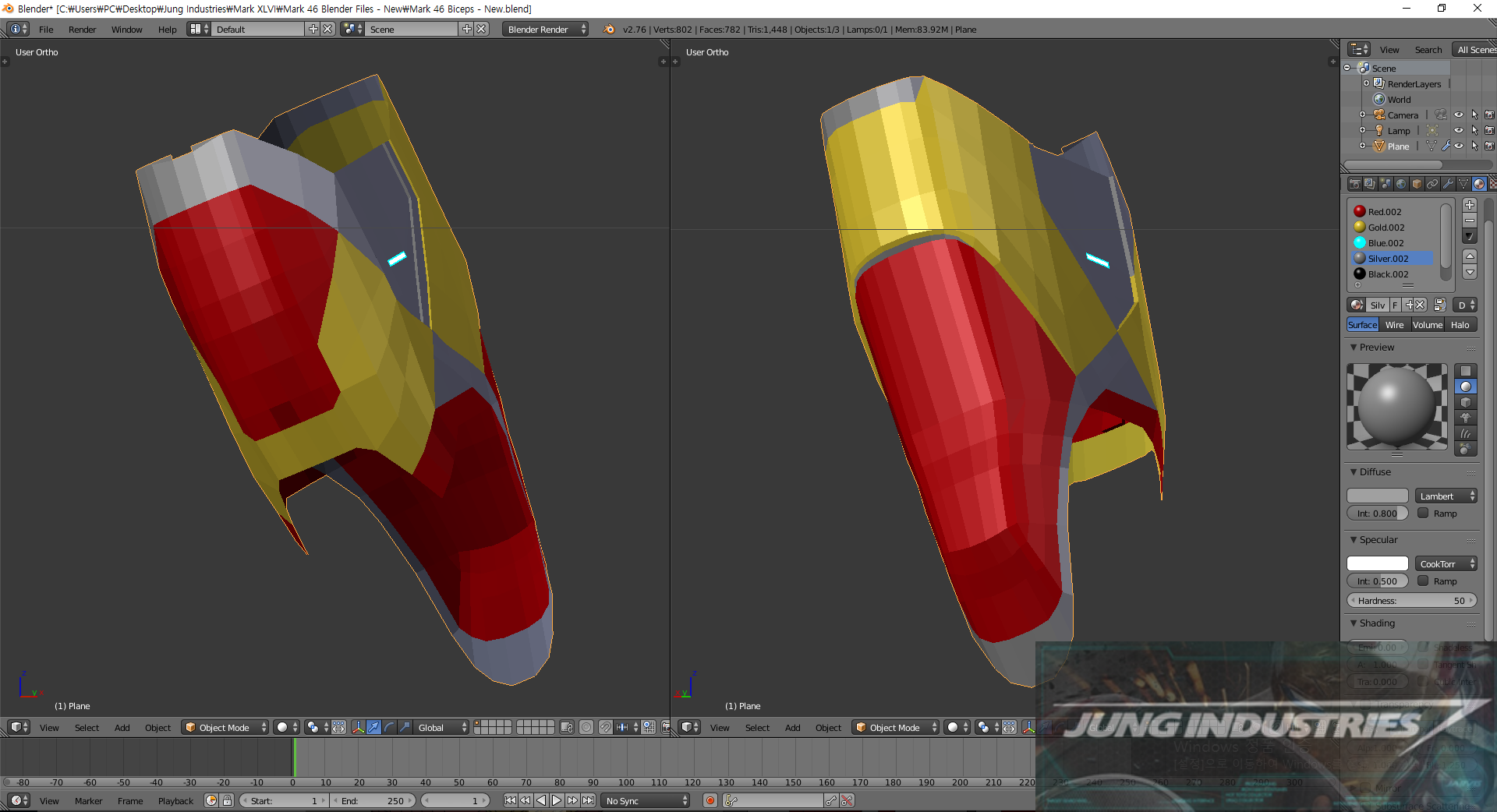
Task: Click the material nodes toggle icon
Action: 1439,305
